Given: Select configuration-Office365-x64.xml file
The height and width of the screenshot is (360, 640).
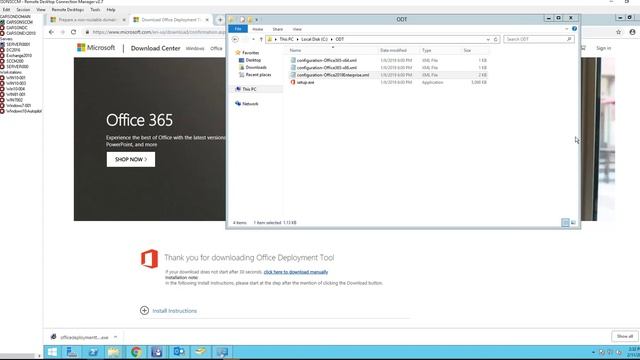Looking at the screenshot, I should point(327,60).
